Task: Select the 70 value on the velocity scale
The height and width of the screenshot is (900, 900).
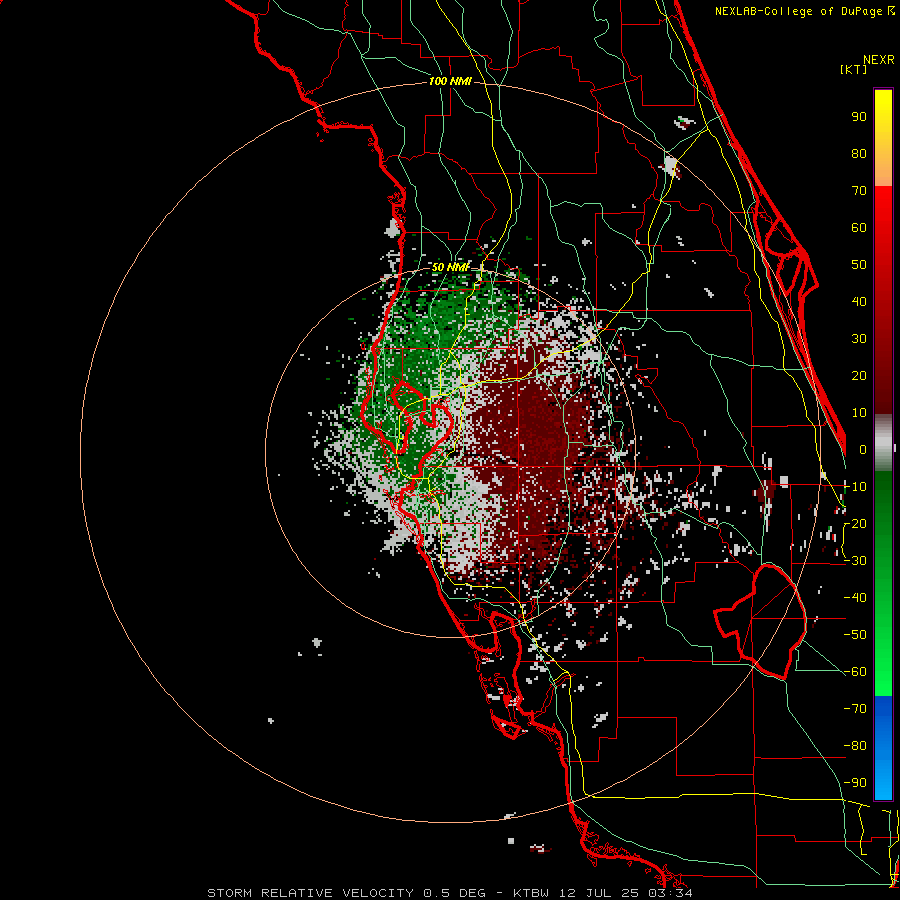Action: pyautogui.click(x=859, y=191)
